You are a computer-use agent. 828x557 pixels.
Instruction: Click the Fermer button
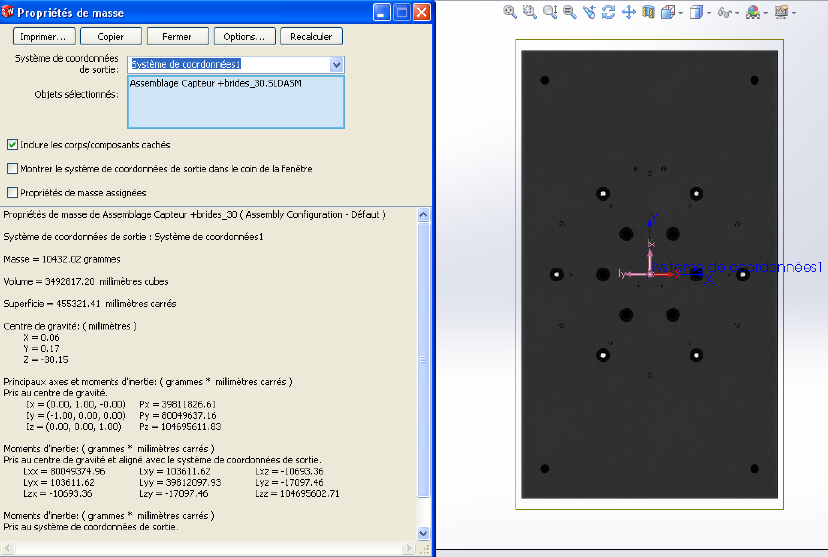coord(177,36)
